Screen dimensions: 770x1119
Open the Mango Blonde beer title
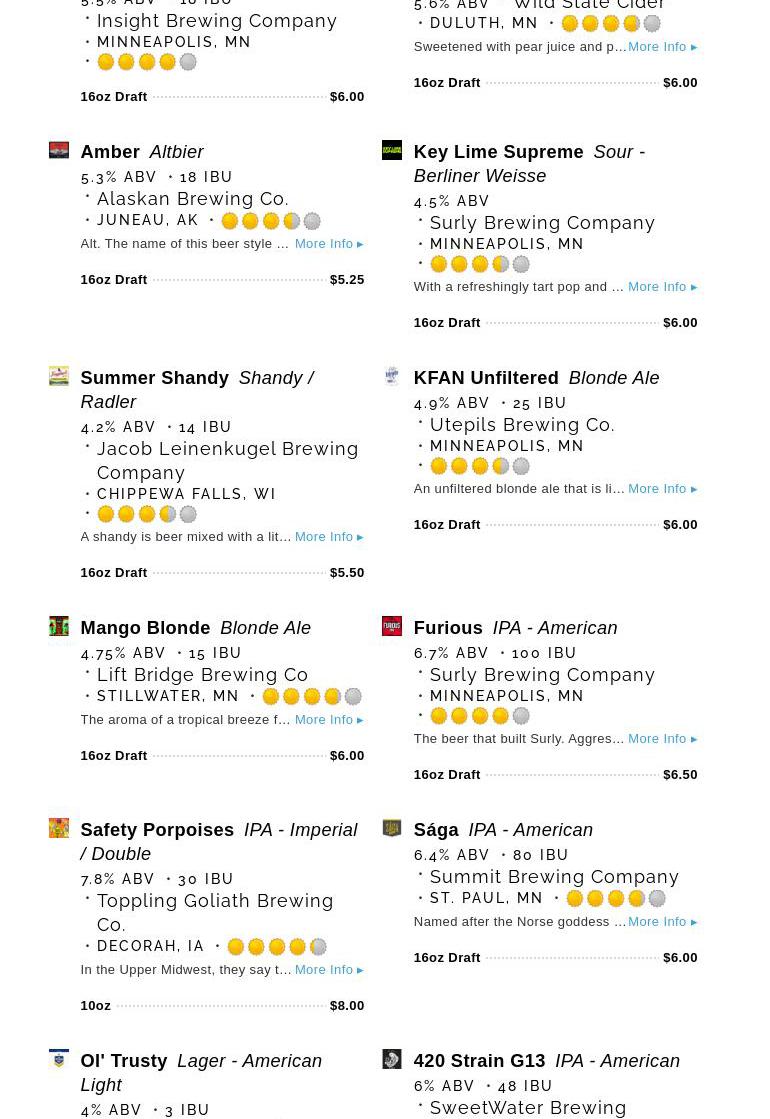145,628
